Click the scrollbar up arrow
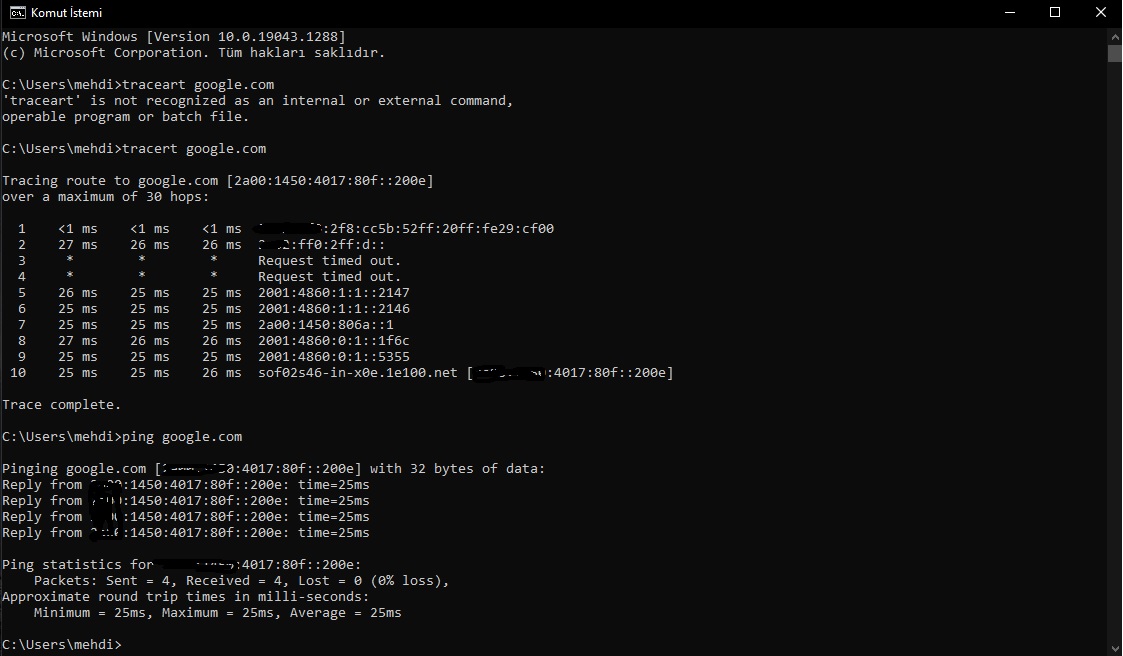Viewport: 1123px width, 656px height. click(1114, 36)
